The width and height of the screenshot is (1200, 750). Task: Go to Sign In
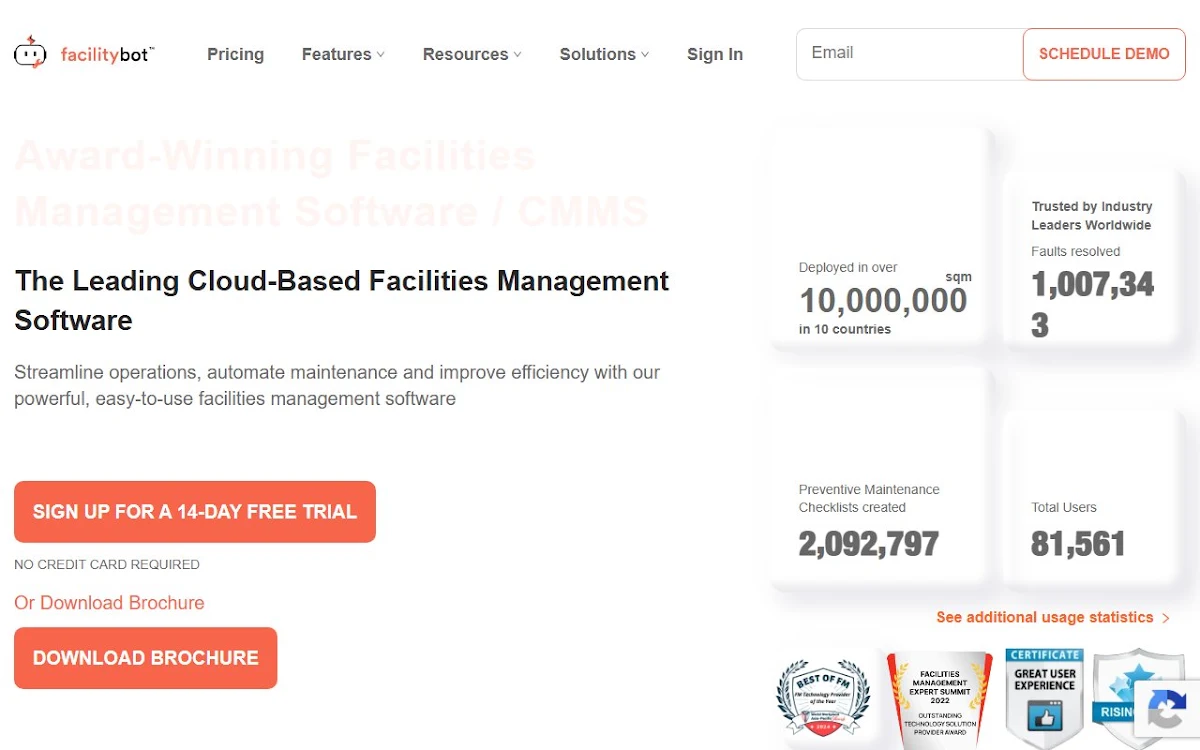pyautogui.click(x=715, y=54)
